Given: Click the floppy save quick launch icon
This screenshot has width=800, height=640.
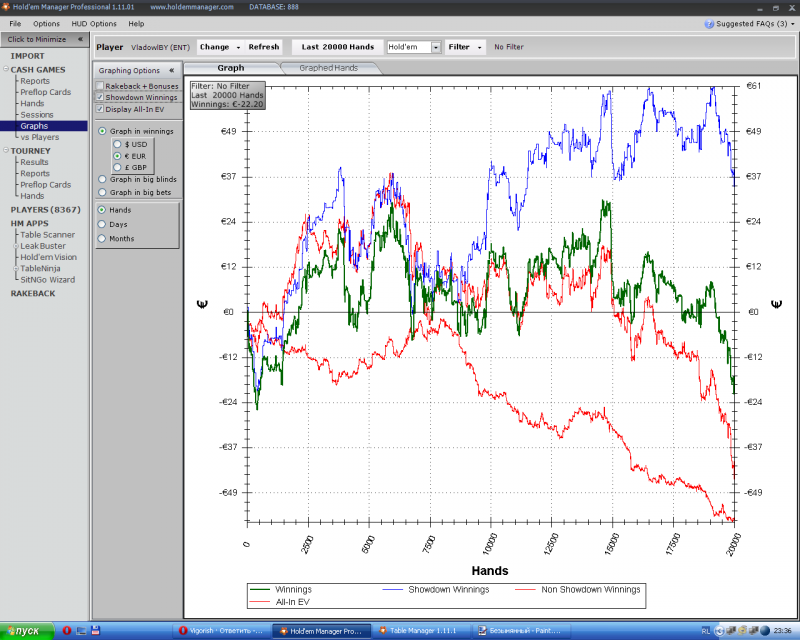Looking at the screenshot, I should pos(95,631).
